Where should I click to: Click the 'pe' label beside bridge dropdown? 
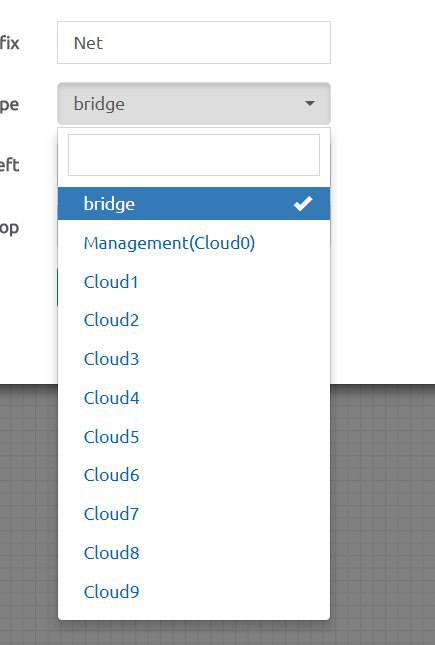click(9, 105)
